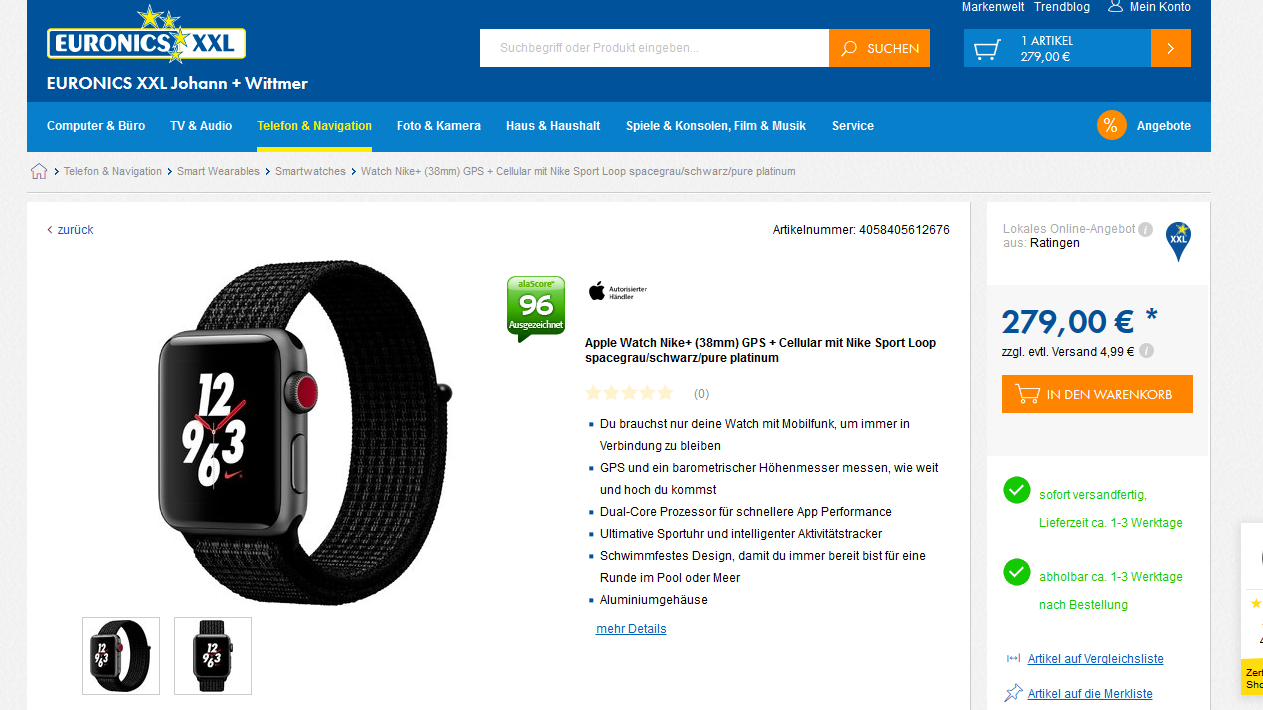Click the info icon beside Lokales Online-Angebot
The height and width of the screenshot is (710, 1263).
coord(1146,229)
